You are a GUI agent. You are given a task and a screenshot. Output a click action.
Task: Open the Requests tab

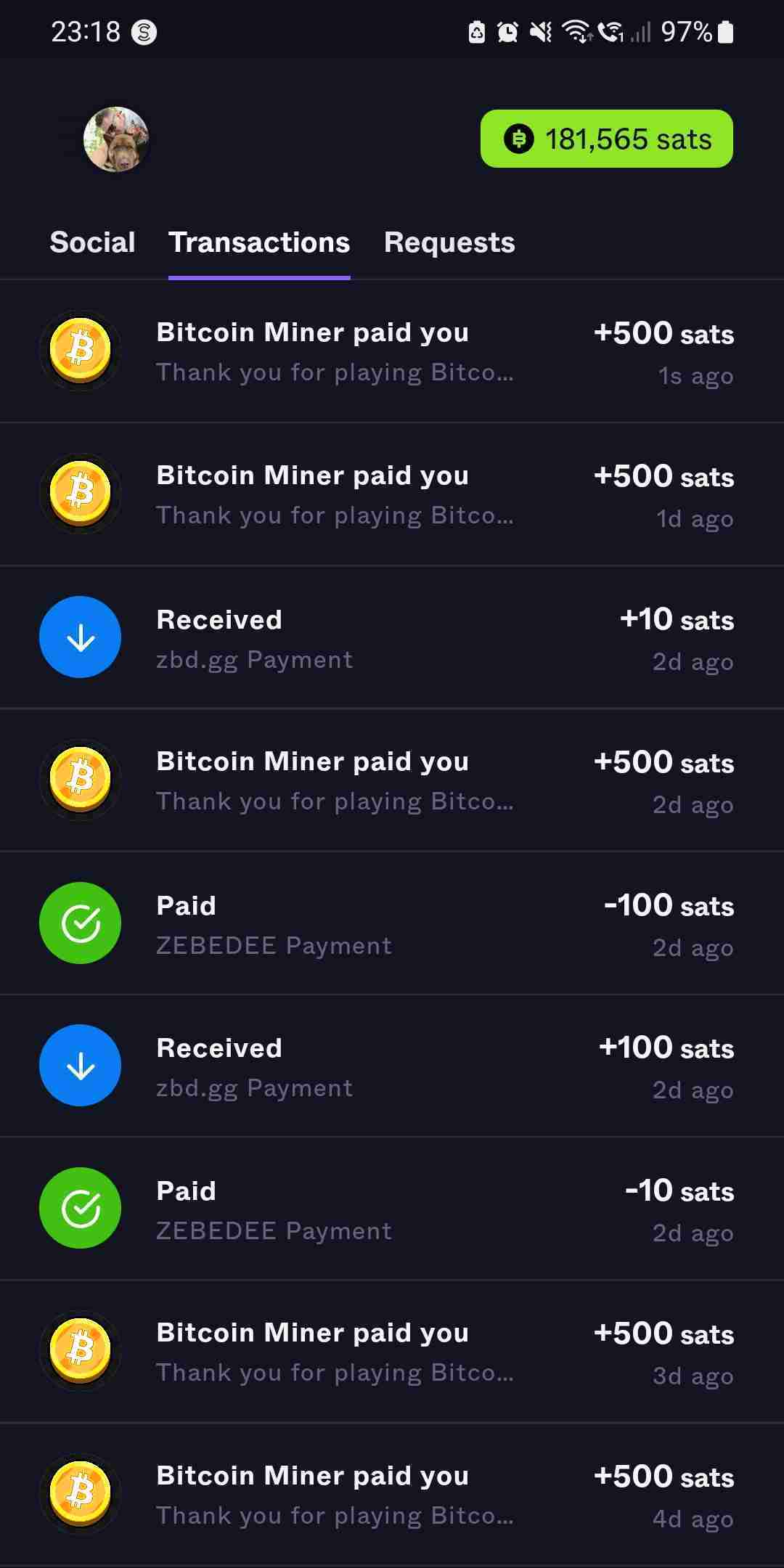(x=449, y=242)
